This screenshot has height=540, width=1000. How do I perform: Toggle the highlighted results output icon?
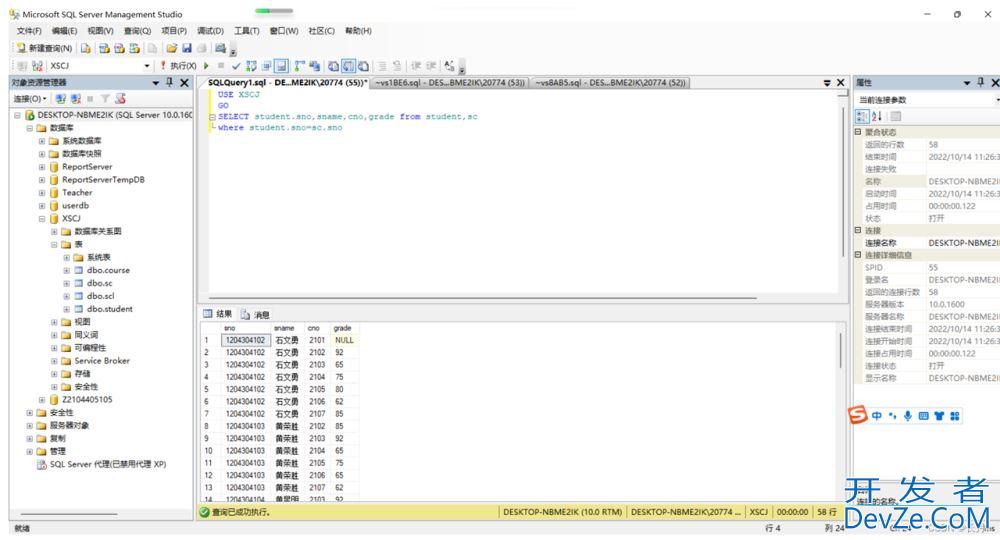(x=348, y=66)
